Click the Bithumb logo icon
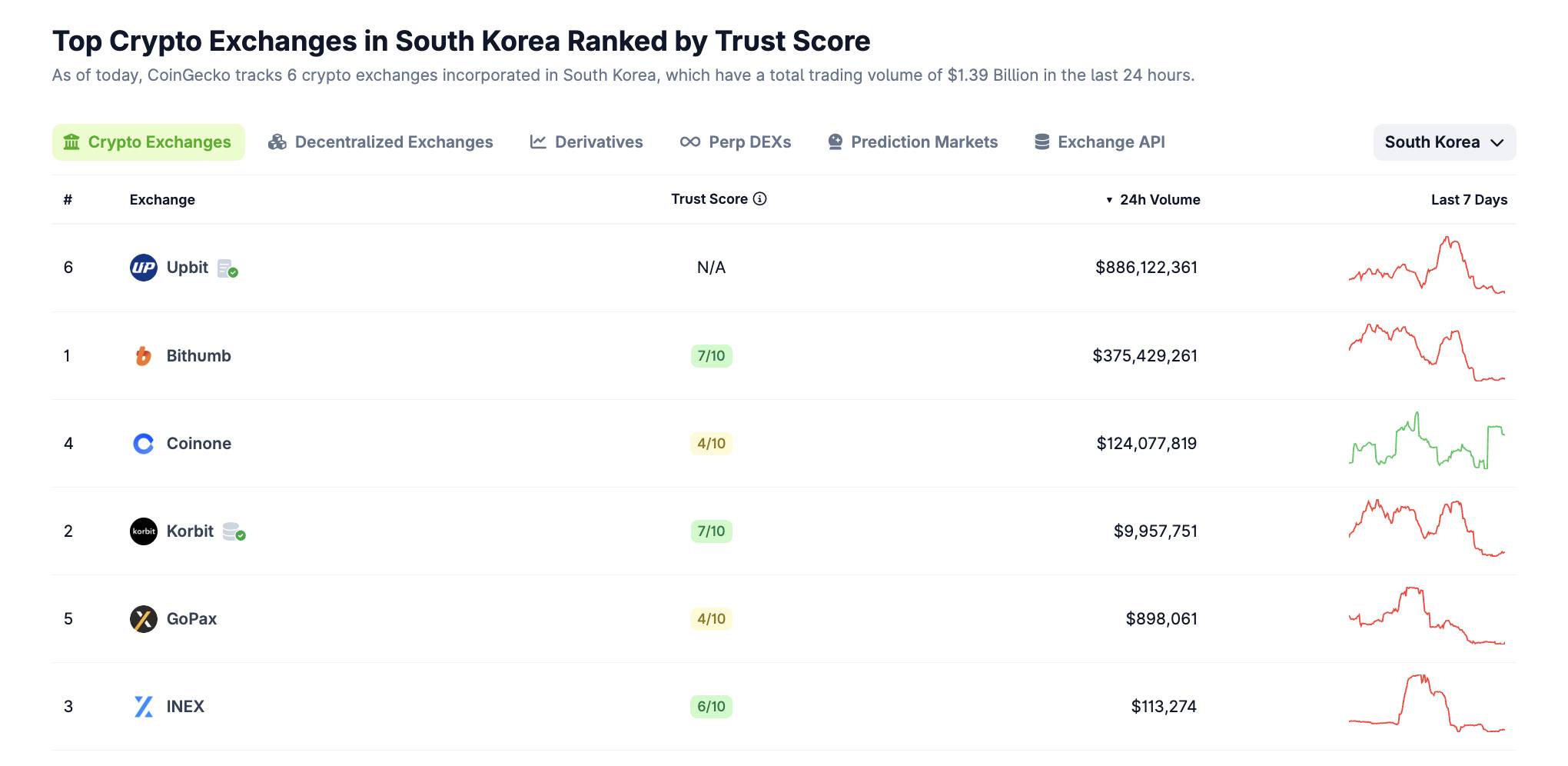This screenshot has height=766, width=1568. pos(143,356)
